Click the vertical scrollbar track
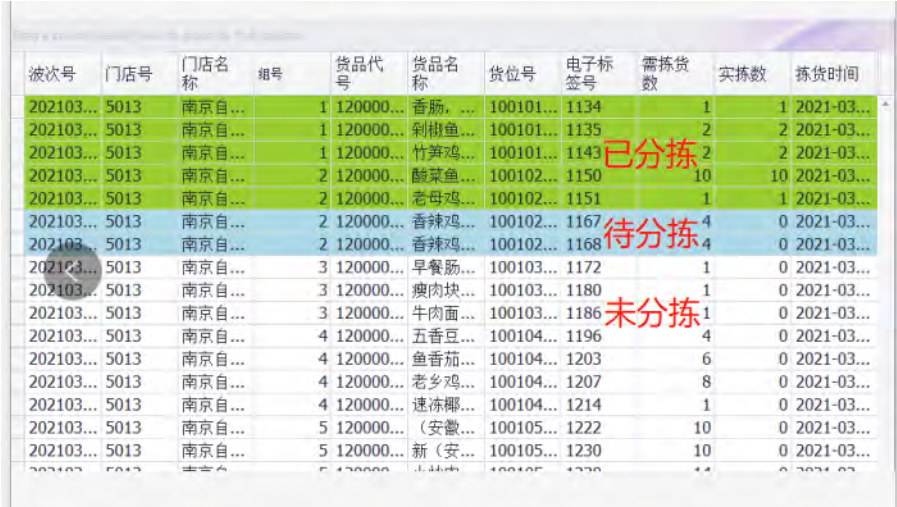The image size is (897, 507). click(884, 300)
